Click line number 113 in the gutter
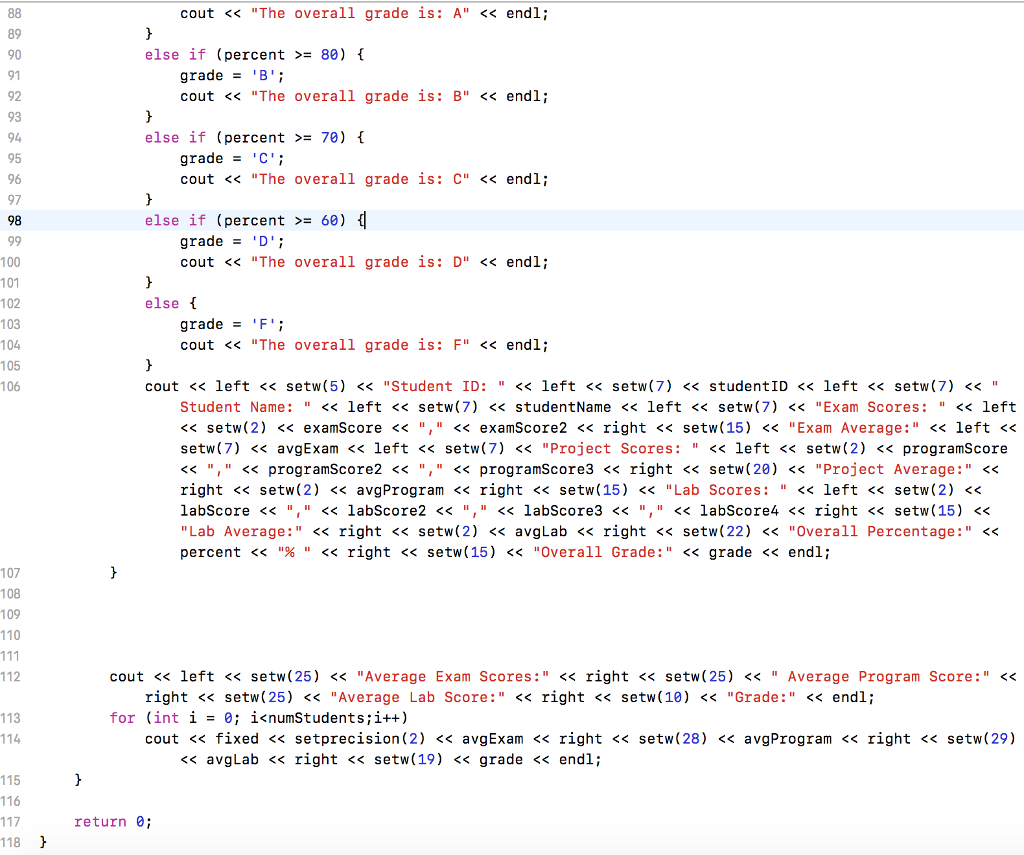Viewport: 1024px width, 855px height. [10, 718]
